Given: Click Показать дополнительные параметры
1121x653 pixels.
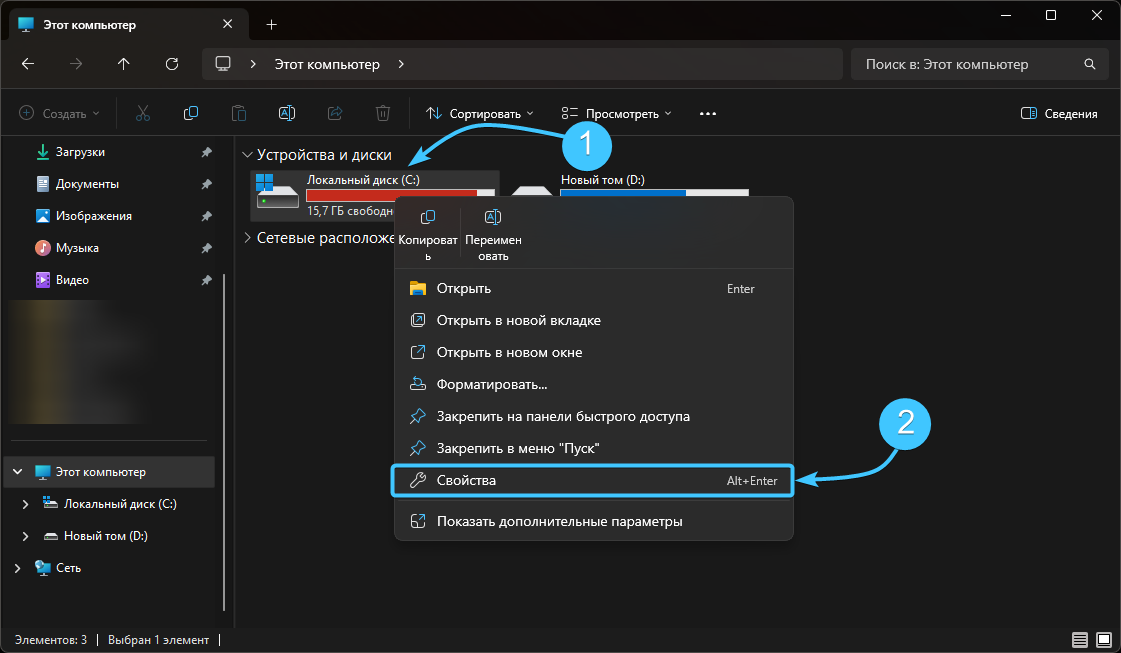Looking at the screenshot, I should point(559,521).
